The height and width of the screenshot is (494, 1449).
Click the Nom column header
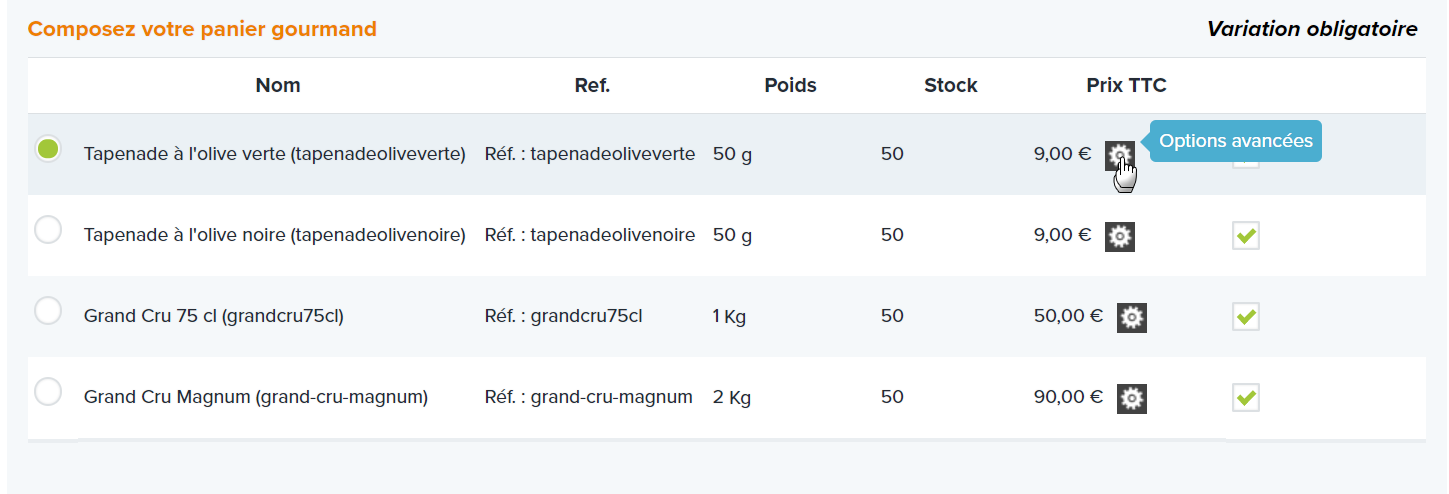pyautogui.click(x=278, y=85)
